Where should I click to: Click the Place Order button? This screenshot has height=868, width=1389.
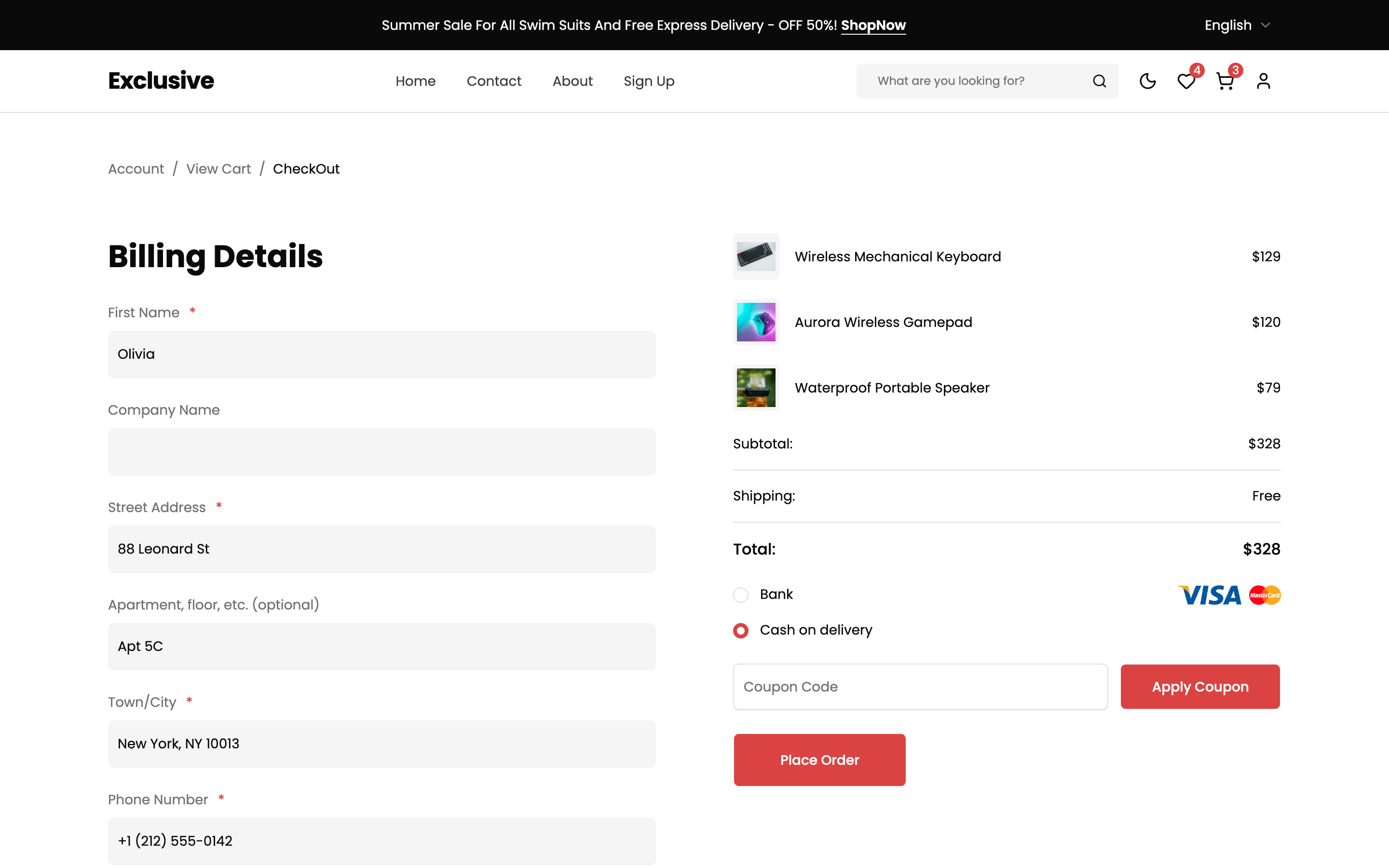click(x=819, y=759)
